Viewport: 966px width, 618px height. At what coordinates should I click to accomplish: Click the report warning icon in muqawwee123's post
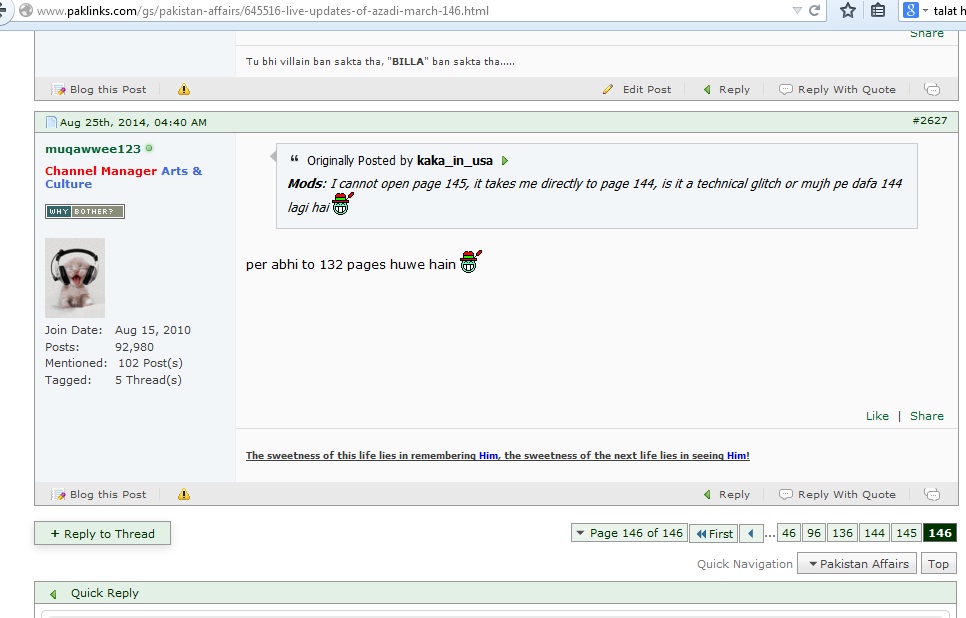pyautogui.click(x=183, y=494)
